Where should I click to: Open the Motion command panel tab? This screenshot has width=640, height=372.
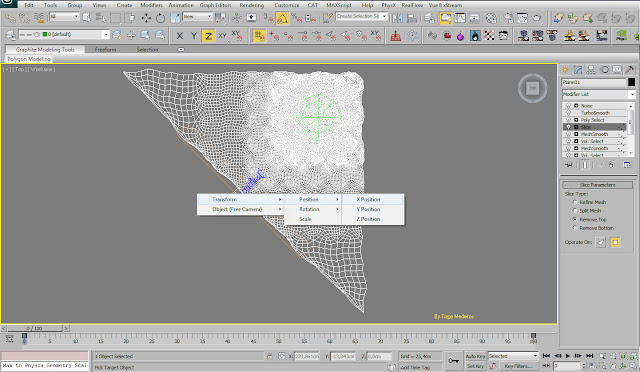(604, 70)
